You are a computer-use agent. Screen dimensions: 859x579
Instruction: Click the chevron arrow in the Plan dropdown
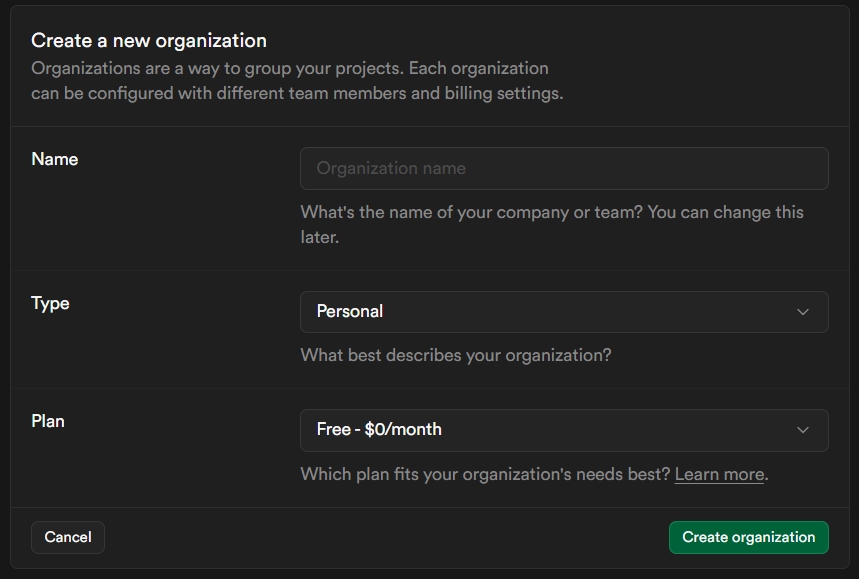tap(802, 430)
